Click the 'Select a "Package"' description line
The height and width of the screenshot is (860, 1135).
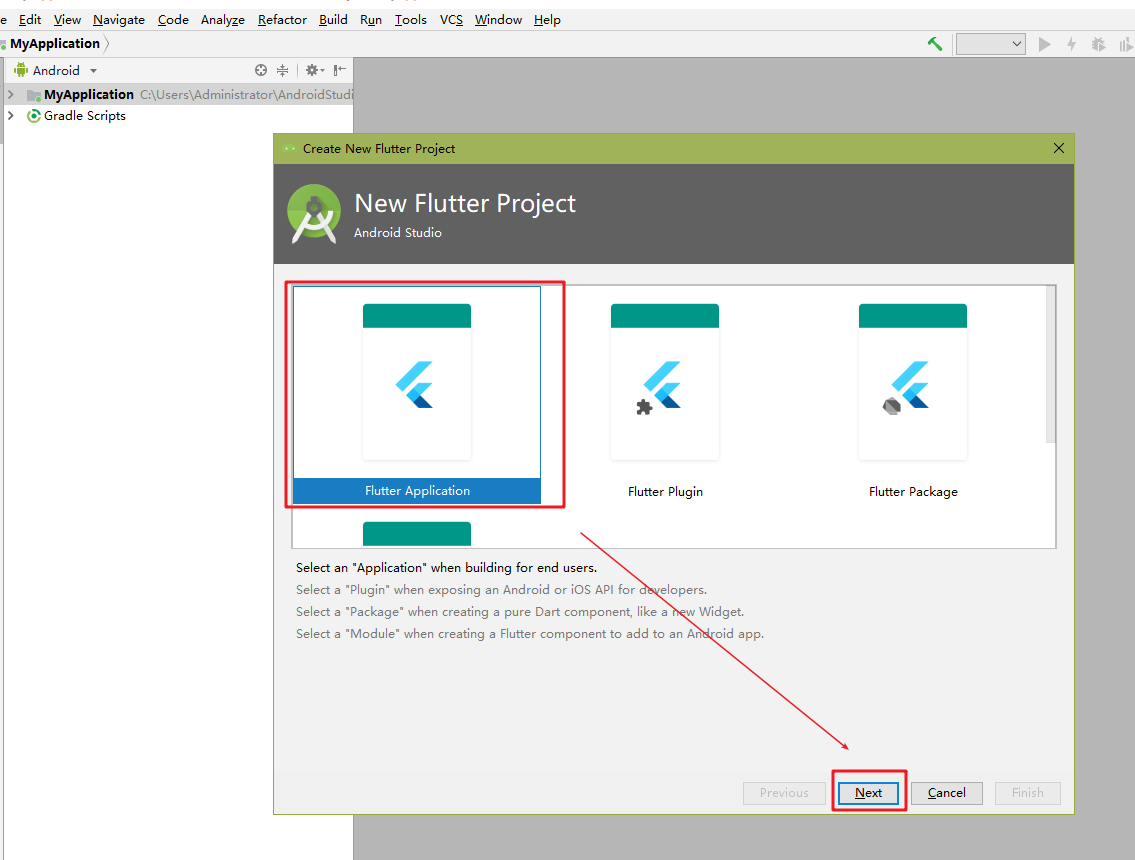[x=520, y=612]
